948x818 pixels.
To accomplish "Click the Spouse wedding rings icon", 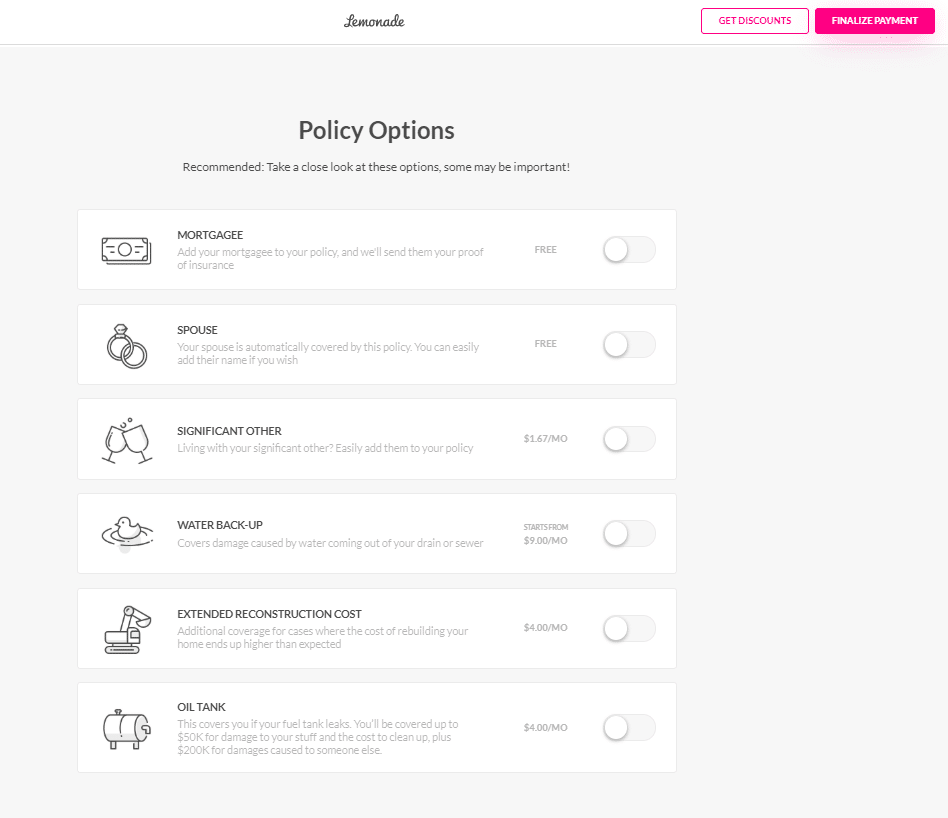I will pyautogui.click(x=127, y=346).
